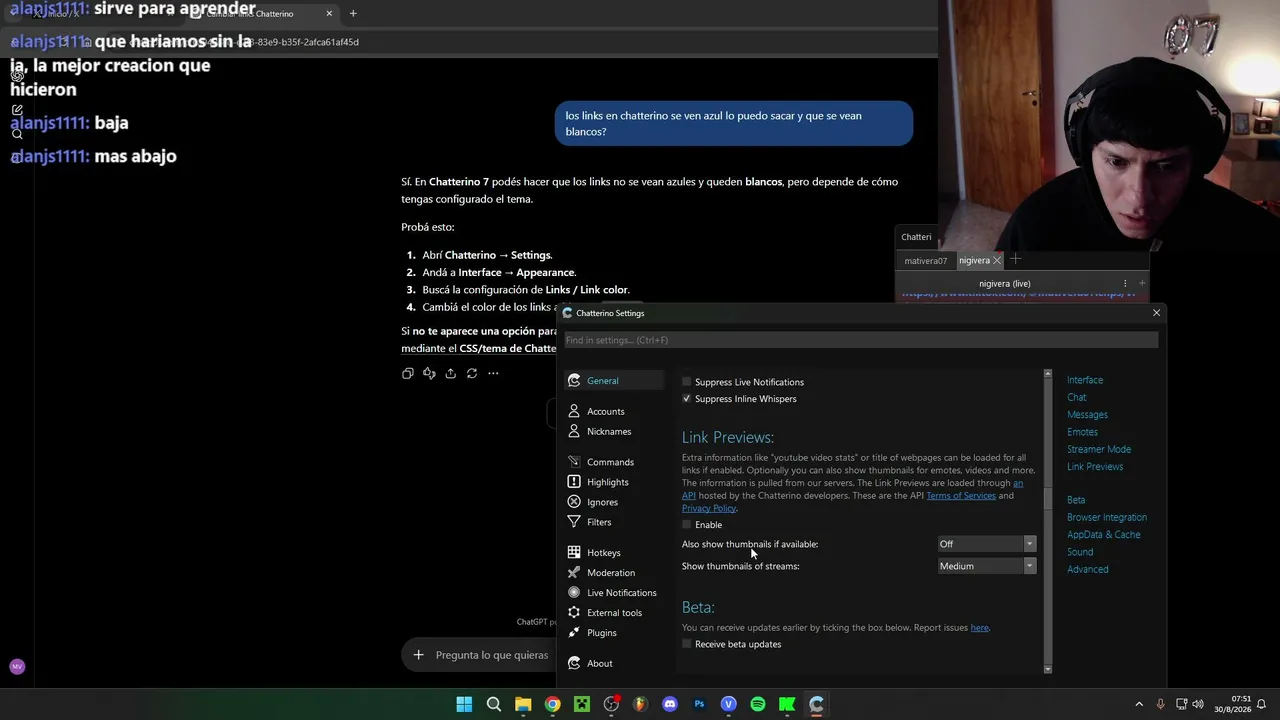1280x720 pixels.
Task: Open the General settings page icon
Action: 574,381
